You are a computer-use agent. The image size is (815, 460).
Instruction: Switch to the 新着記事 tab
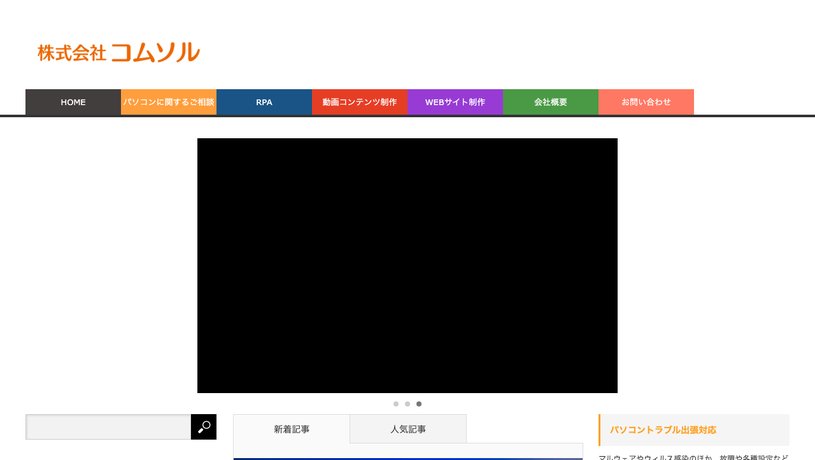coord(292,429)
